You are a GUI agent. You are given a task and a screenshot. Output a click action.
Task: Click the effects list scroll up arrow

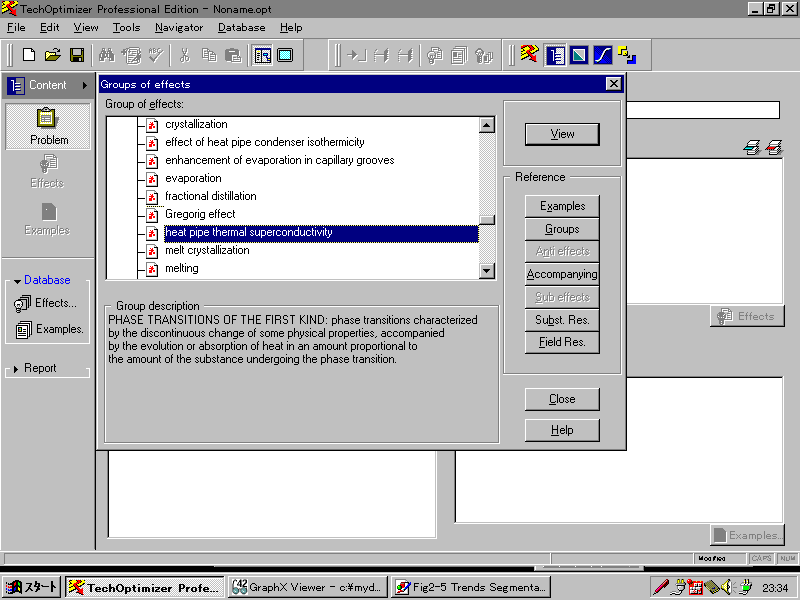click(487, 125)
